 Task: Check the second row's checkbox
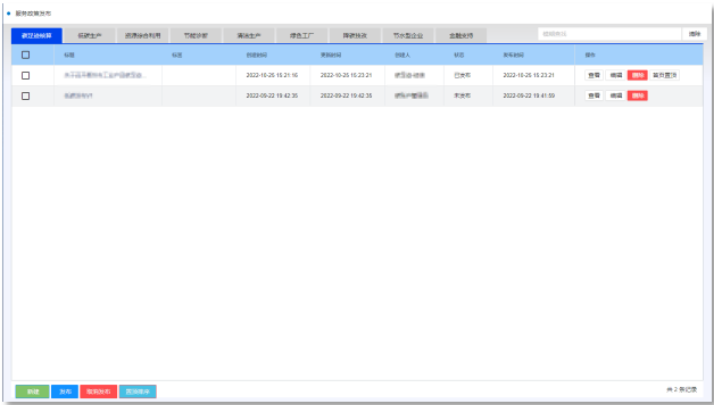tap(26, 96)
